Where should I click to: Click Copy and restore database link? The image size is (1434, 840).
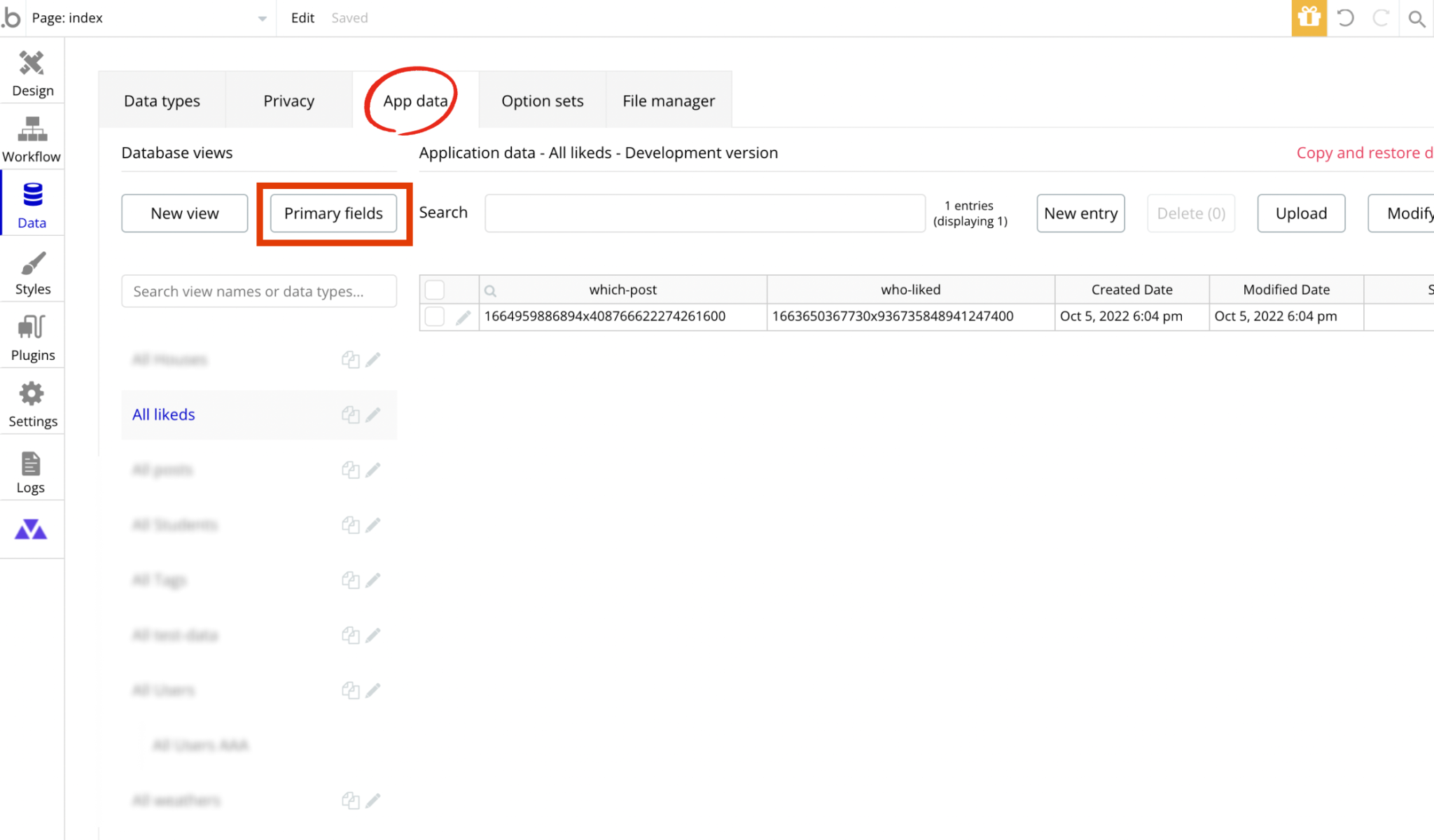tap(1363, 153)
